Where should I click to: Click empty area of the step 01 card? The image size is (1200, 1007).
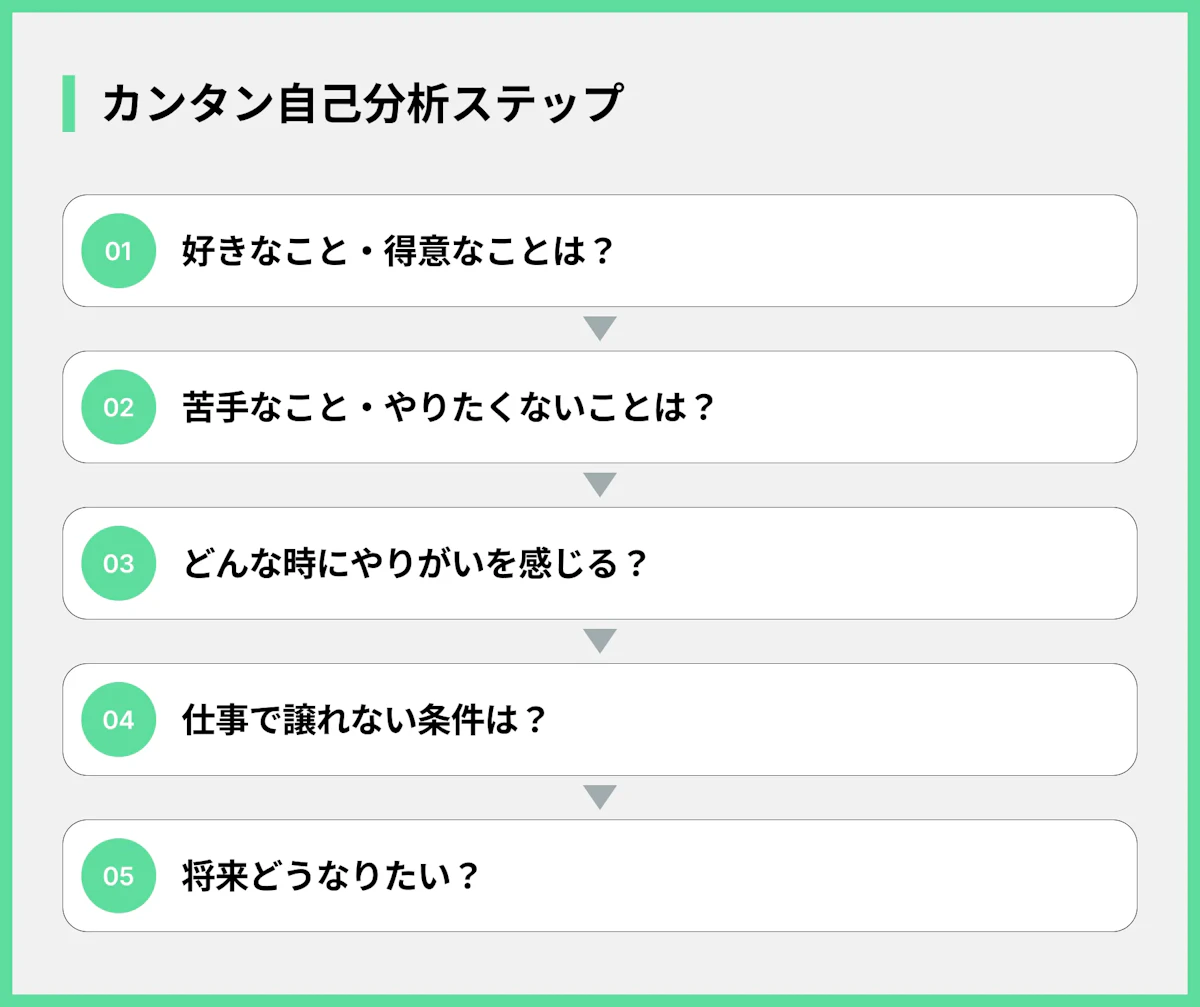pos(880,251)
